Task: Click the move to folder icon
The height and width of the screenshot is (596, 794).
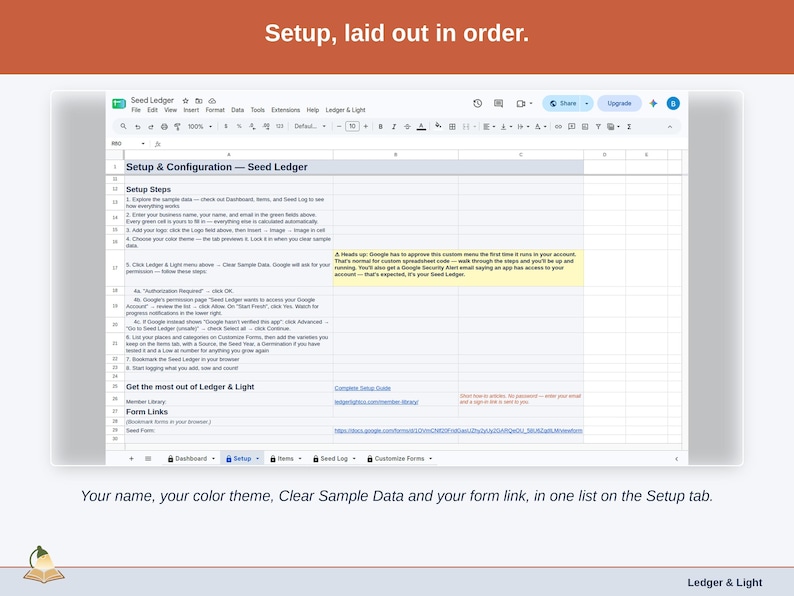Action: click(199, 101)
